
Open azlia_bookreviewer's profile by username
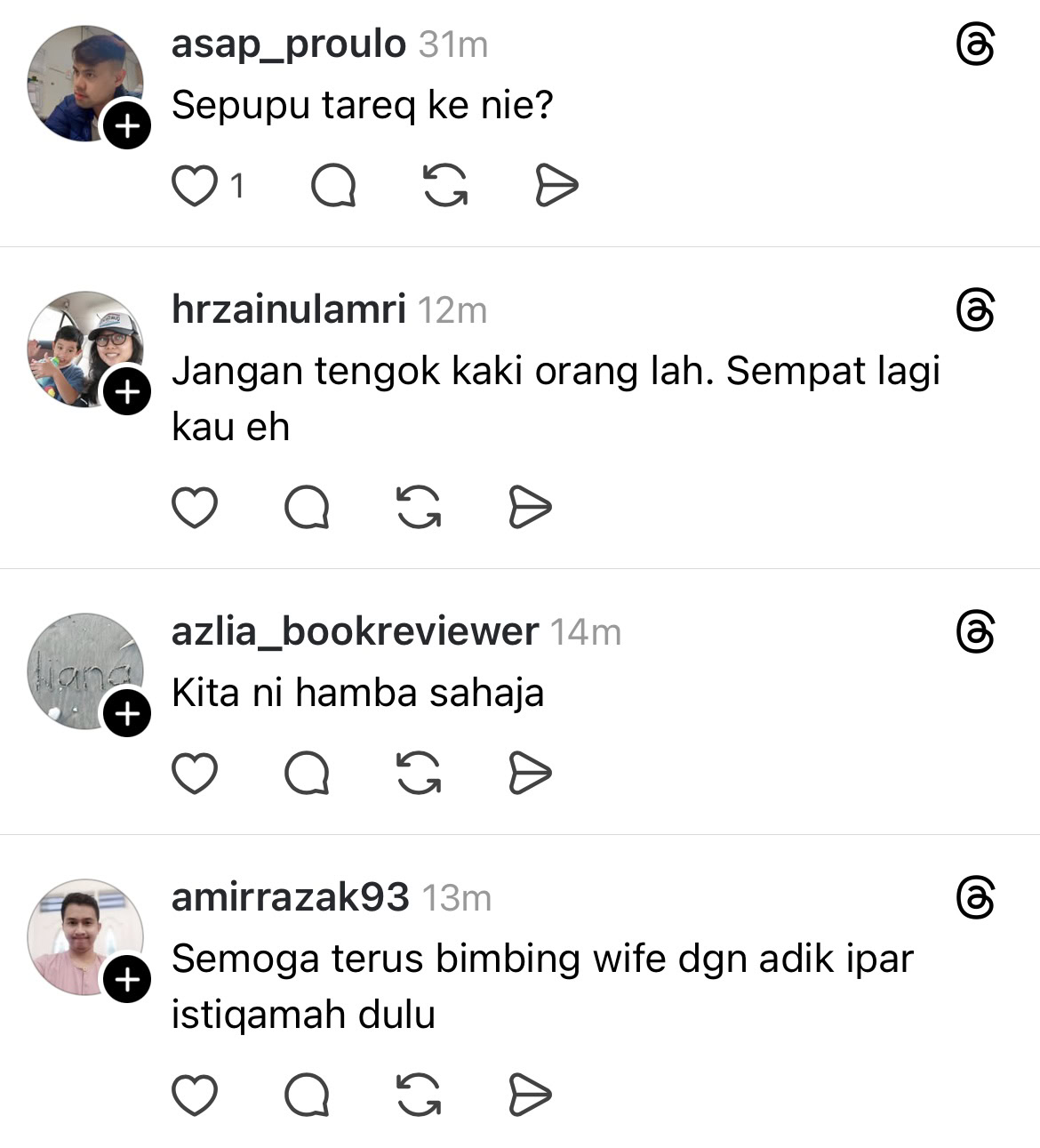(x=356, y=631)
